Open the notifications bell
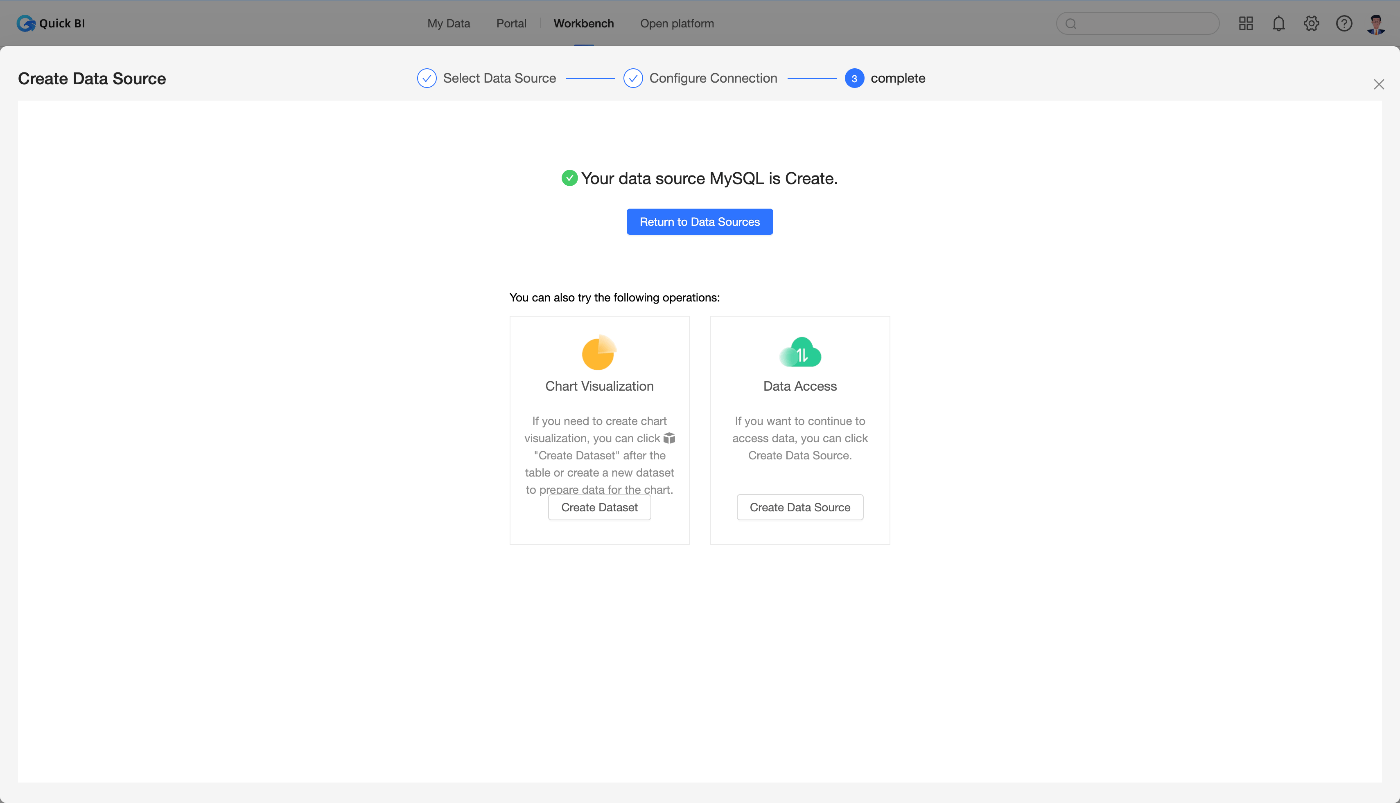The image size is (1400, 803). 1279,23
